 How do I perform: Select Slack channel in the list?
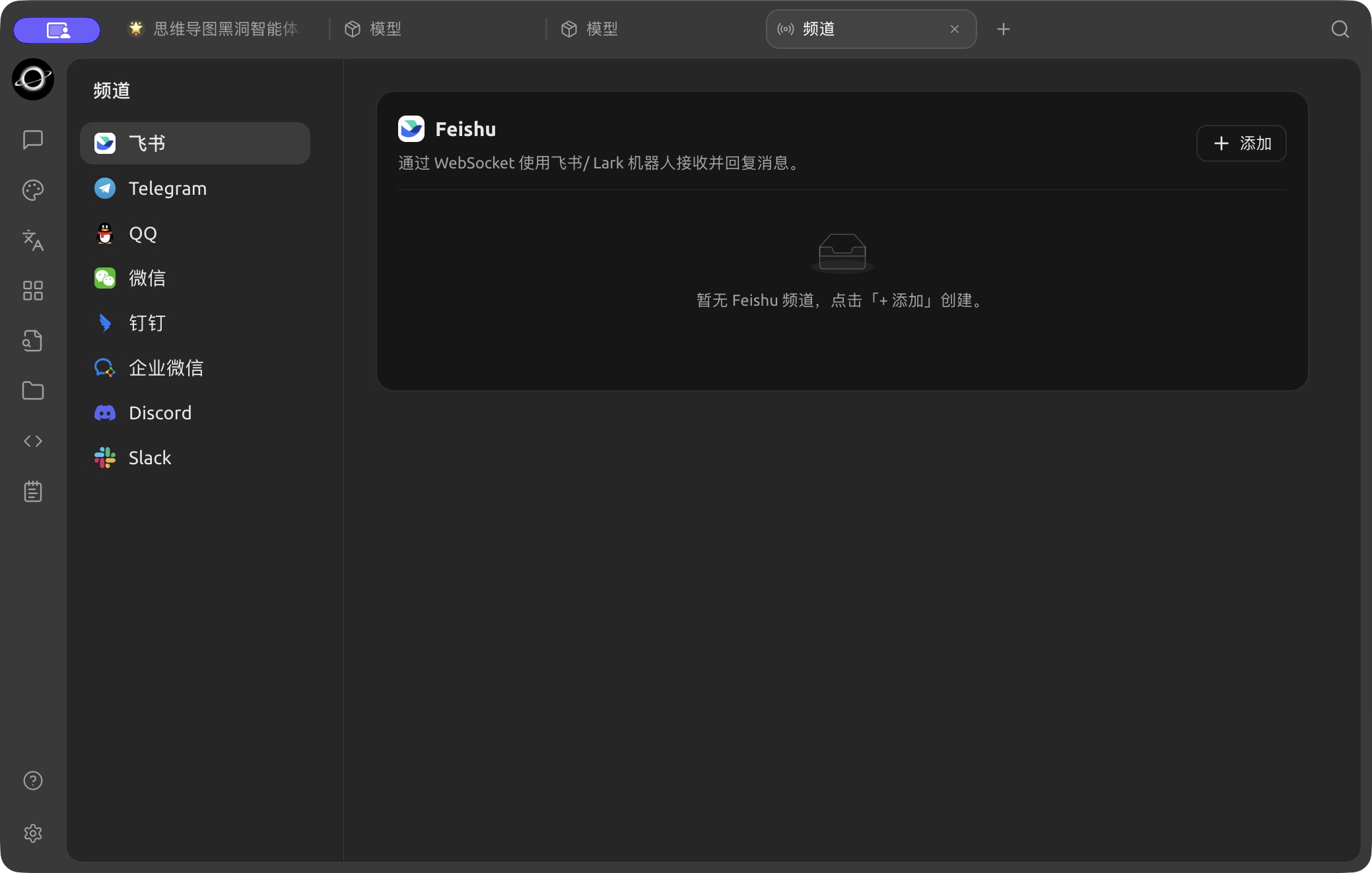[195, 458]
